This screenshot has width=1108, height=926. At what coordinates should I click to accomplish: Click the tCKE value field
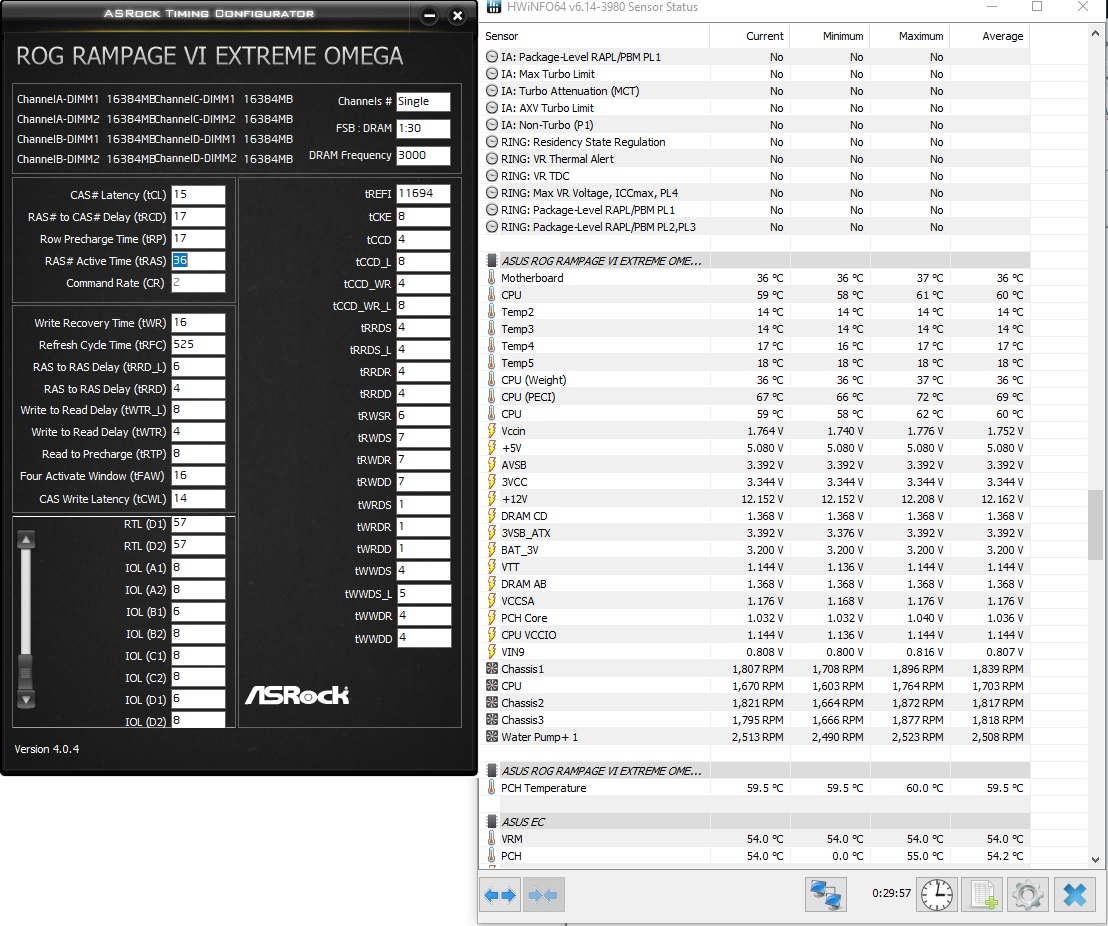point(423,216)
